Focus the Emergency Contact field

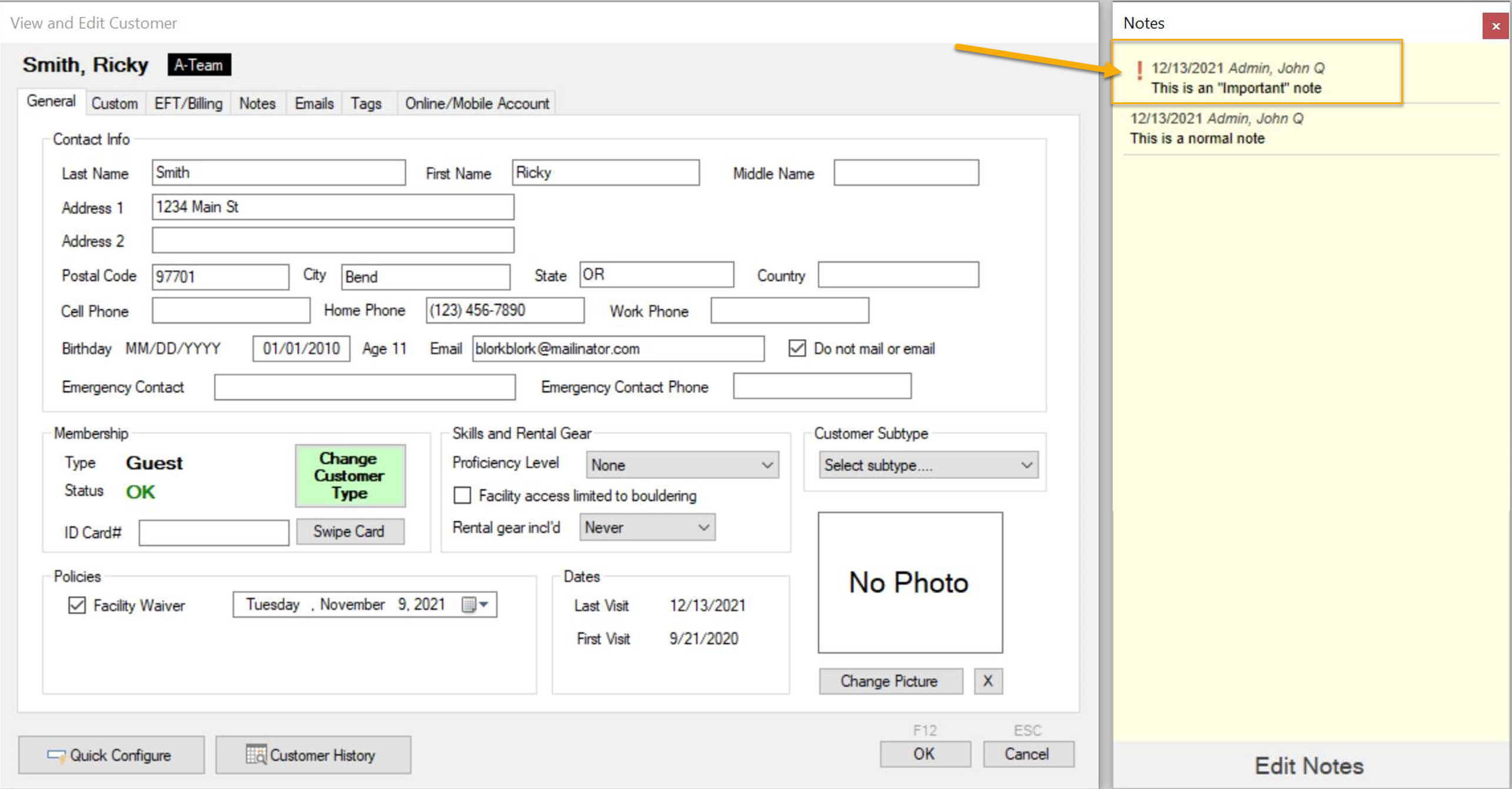pos(364,387)
